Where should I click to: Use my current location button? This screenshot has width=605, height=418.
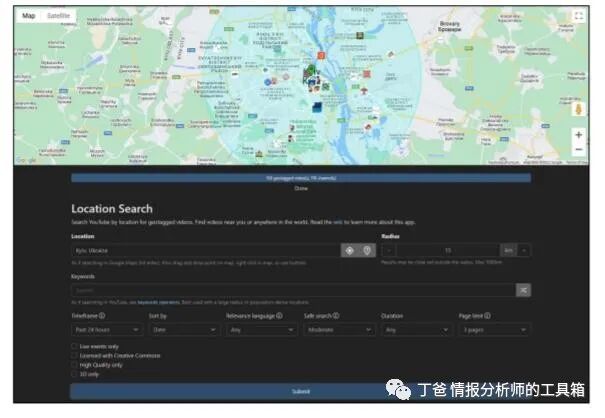(x=350, y=250)
